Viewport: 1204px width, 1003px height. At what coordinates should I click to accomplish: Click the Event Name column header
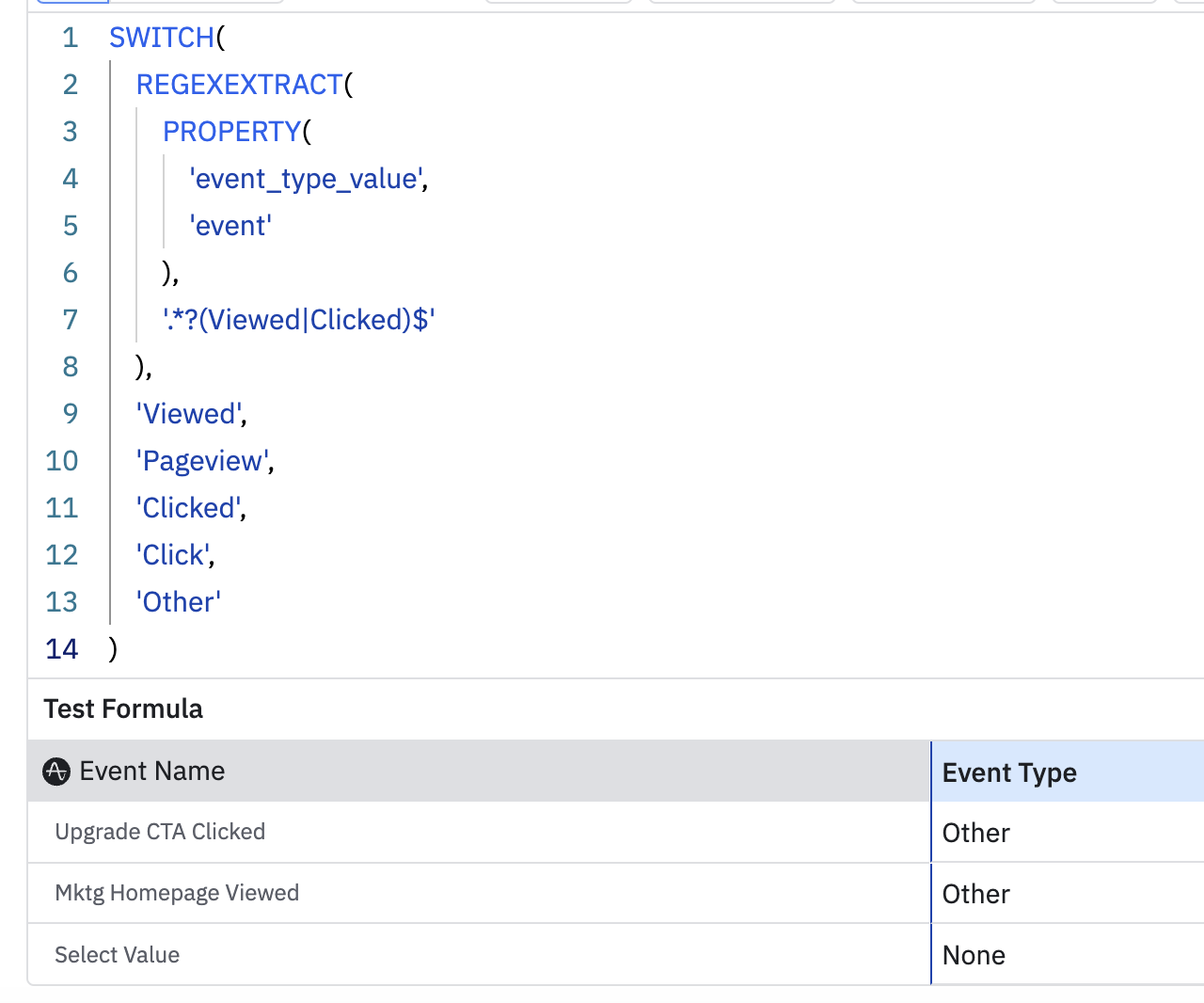(152, 772)
